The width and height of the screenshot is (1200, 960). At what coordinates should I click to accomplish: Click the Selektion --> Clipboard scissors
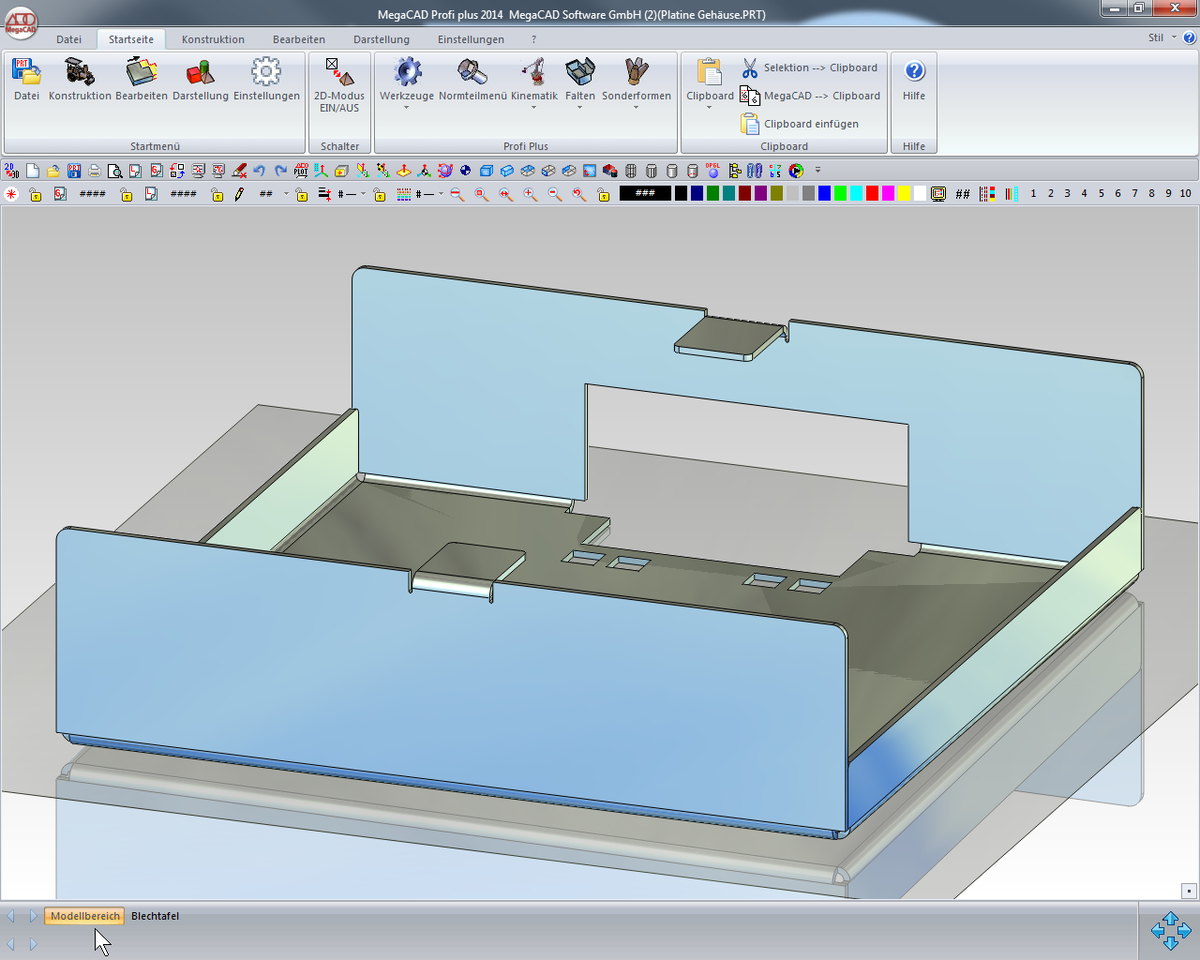[x=750, y=68]
